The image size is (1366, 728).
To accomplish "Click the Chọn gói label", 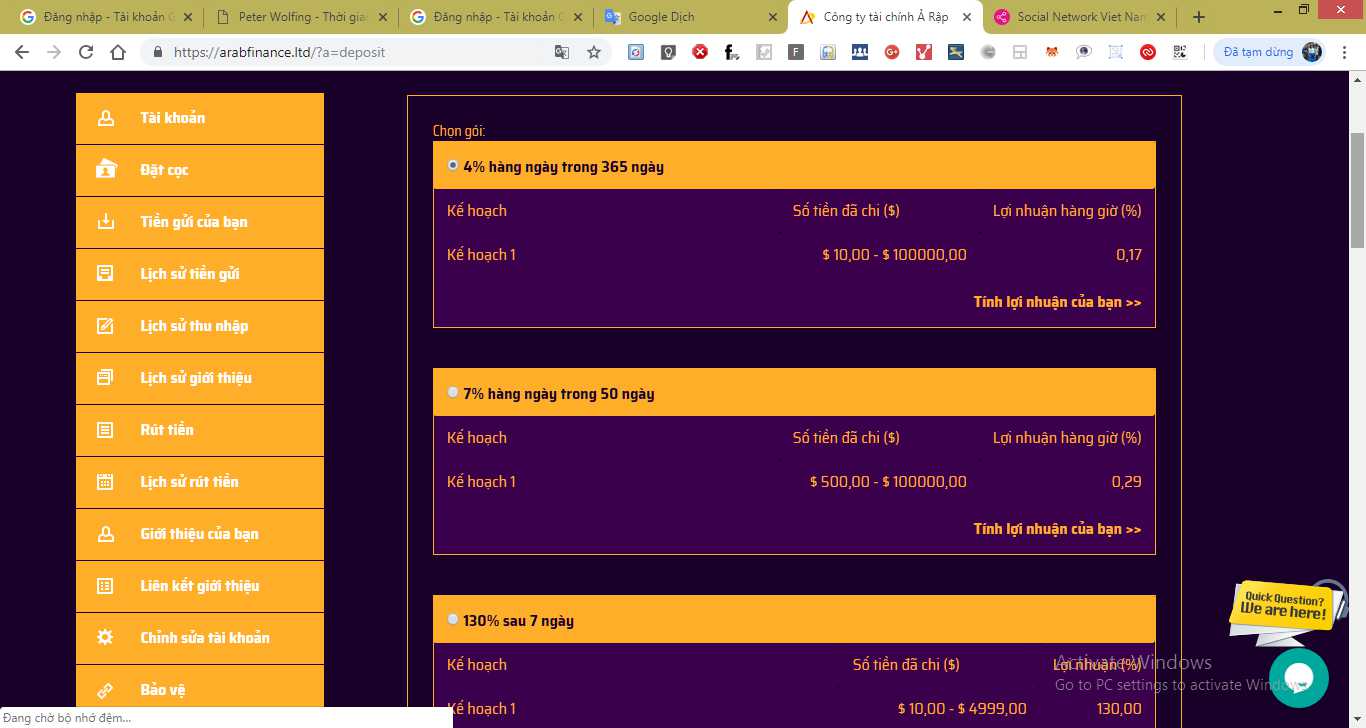I will (459, 131).
